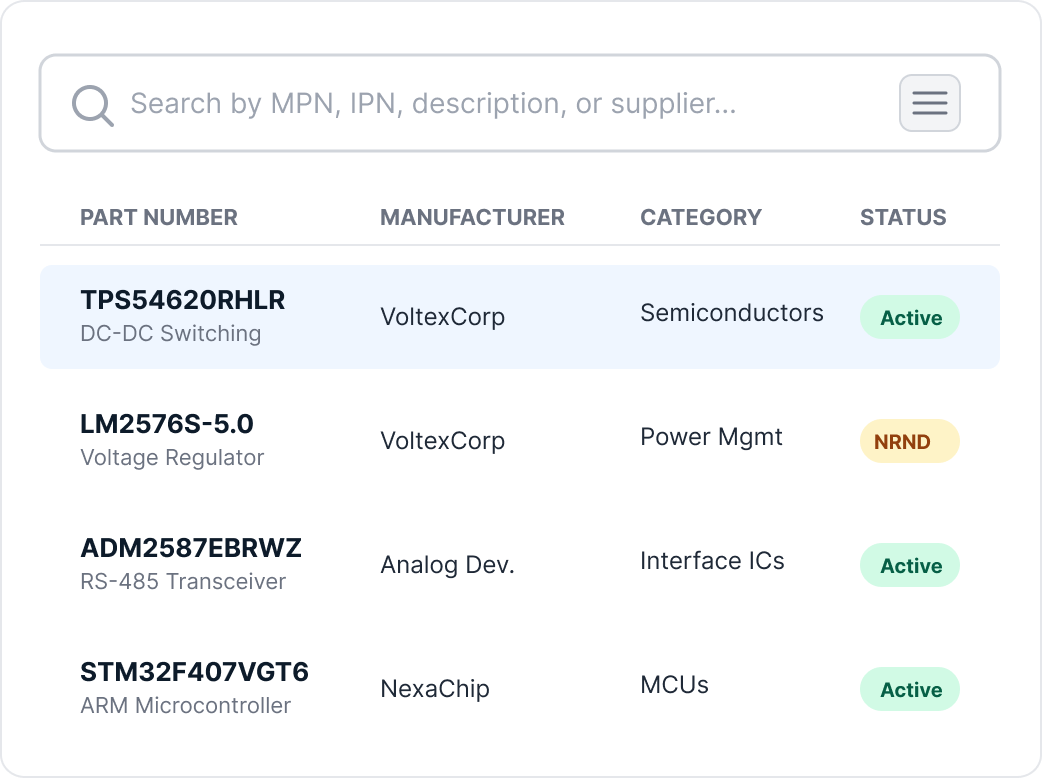
Task: Click the NRND status badge on LM2576S-5.0
Action: [x=909, y=441]
